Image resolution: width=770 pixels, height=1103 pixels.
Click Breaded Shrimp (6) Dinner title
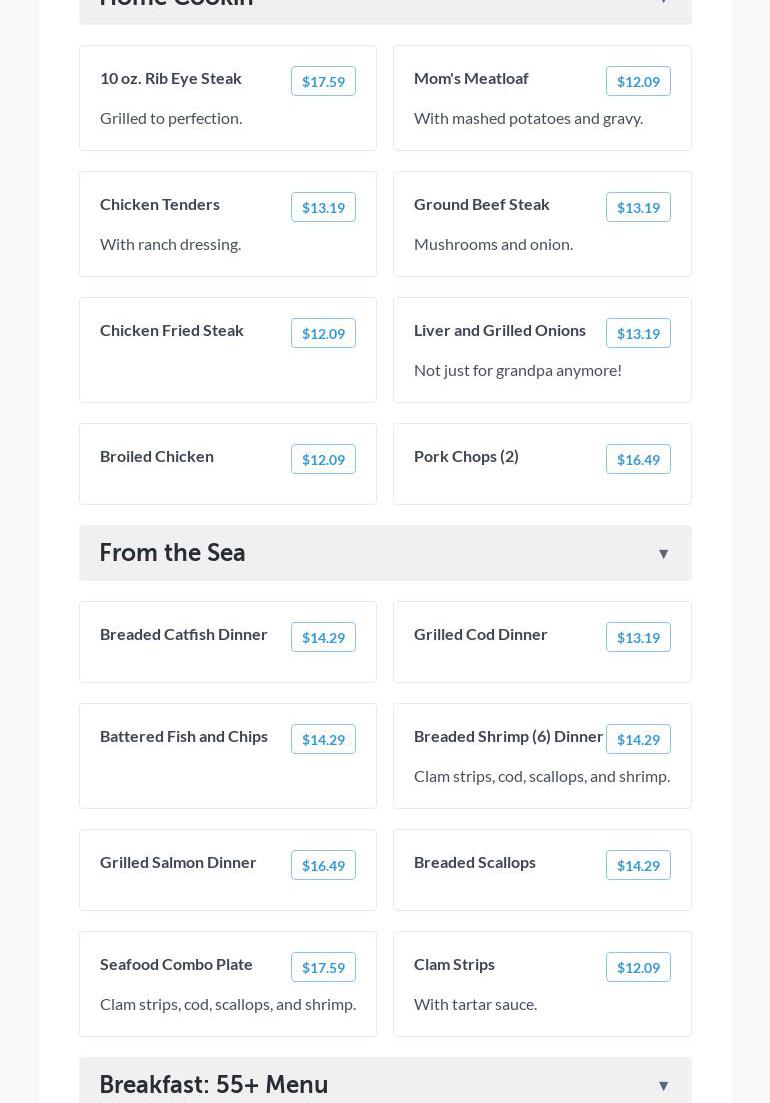tap(508, 736)
